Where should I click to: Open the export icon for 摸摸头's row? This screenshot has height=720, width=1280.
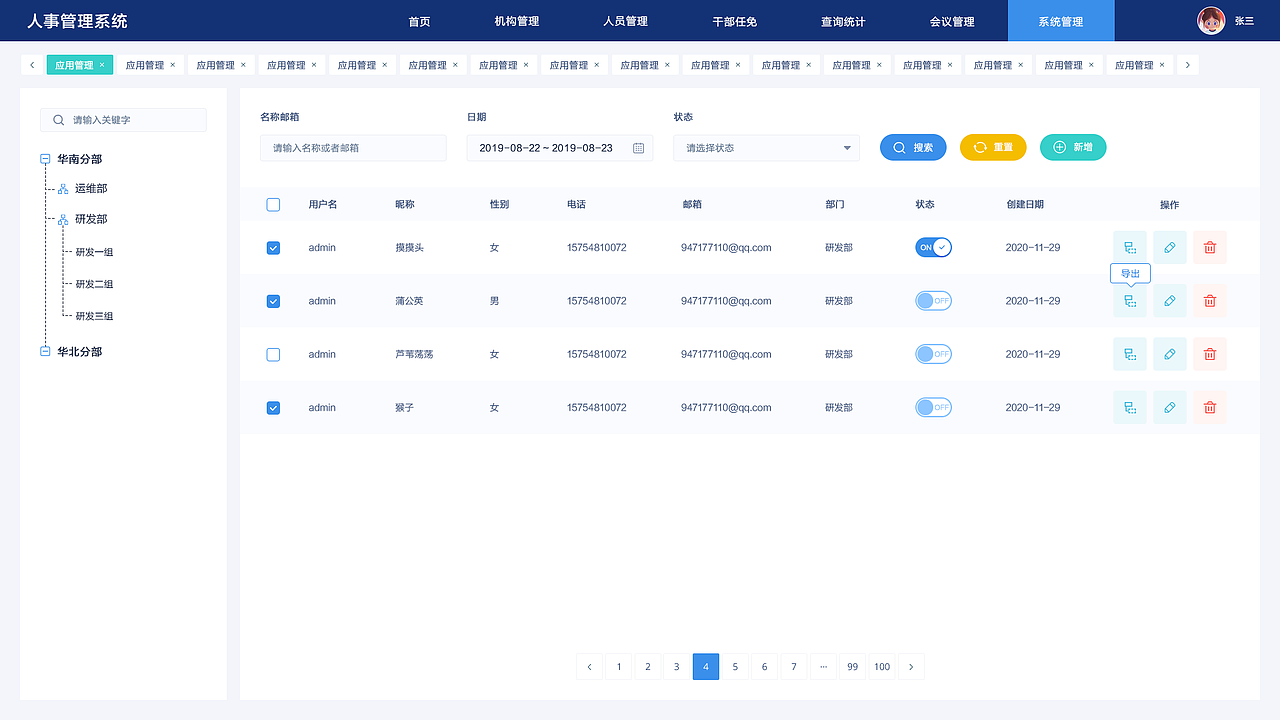pyautogui.click(x=1130, y=247)
